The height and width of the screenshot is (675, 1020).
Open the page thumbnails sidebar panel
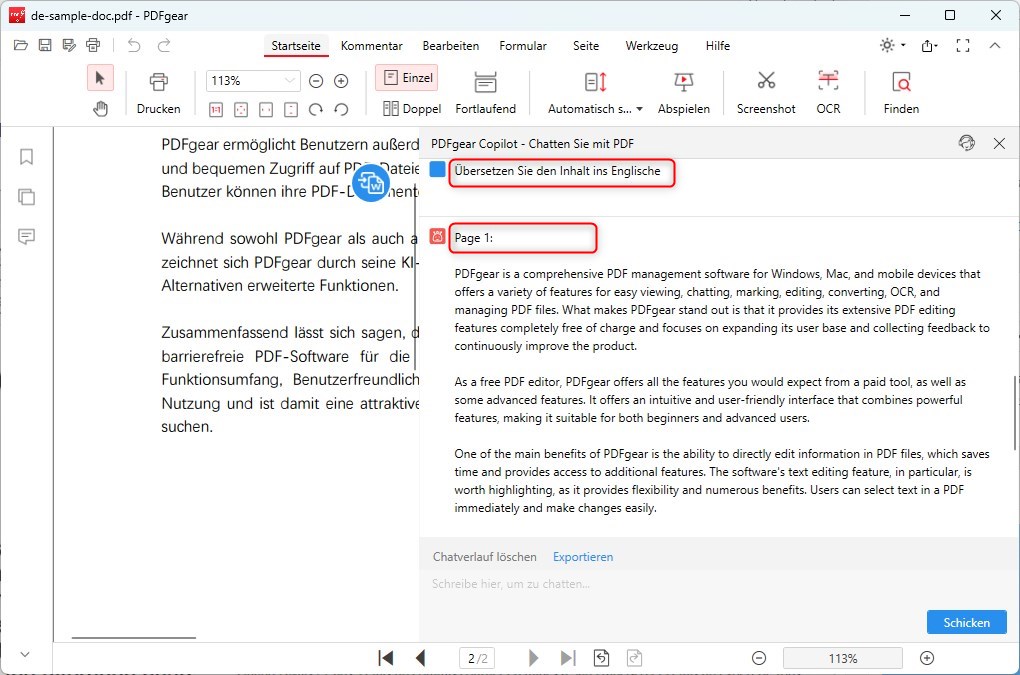27,196
